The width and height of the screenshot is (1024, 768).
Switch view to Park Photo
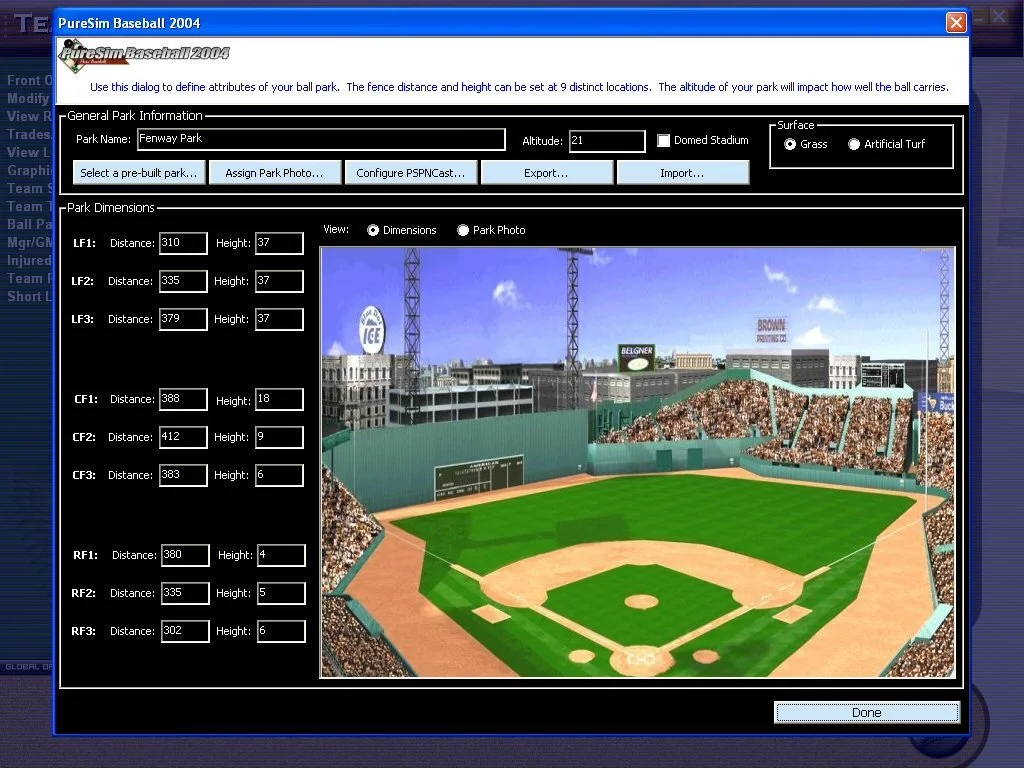click(463, 230)
